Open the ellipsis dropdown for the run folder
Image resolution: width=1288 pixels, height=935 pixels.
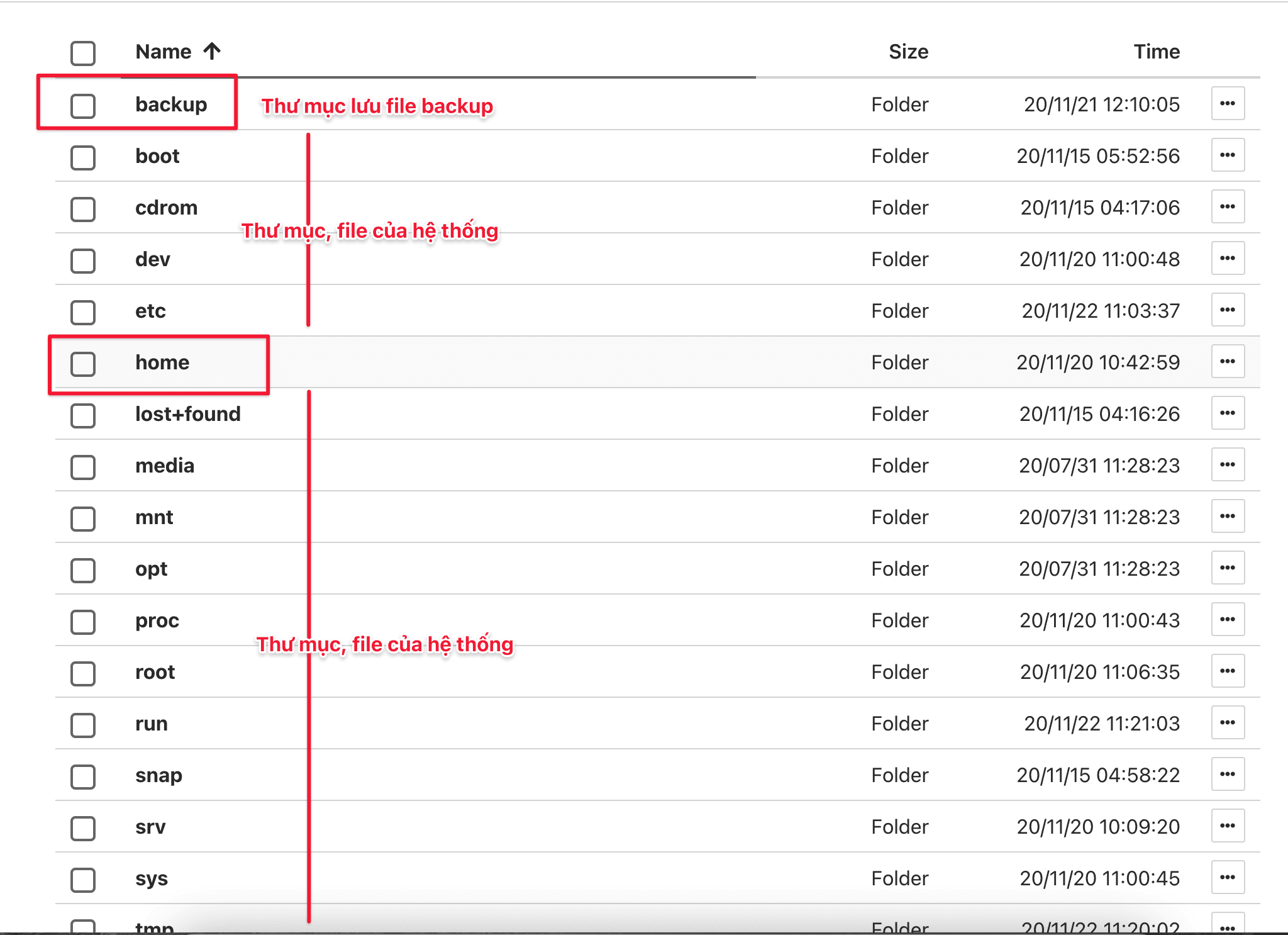(x=1228, y=723)
